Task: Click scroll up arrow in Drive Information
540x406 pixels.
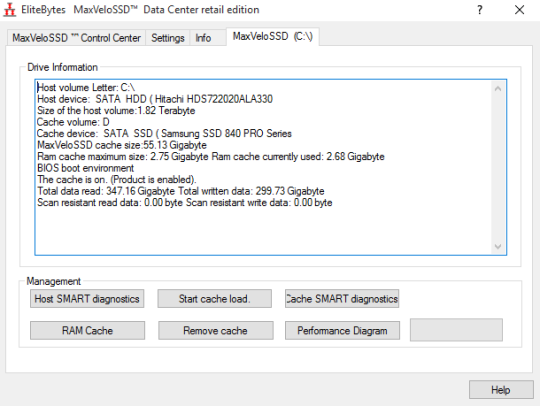Action: [x=498, y=89]
